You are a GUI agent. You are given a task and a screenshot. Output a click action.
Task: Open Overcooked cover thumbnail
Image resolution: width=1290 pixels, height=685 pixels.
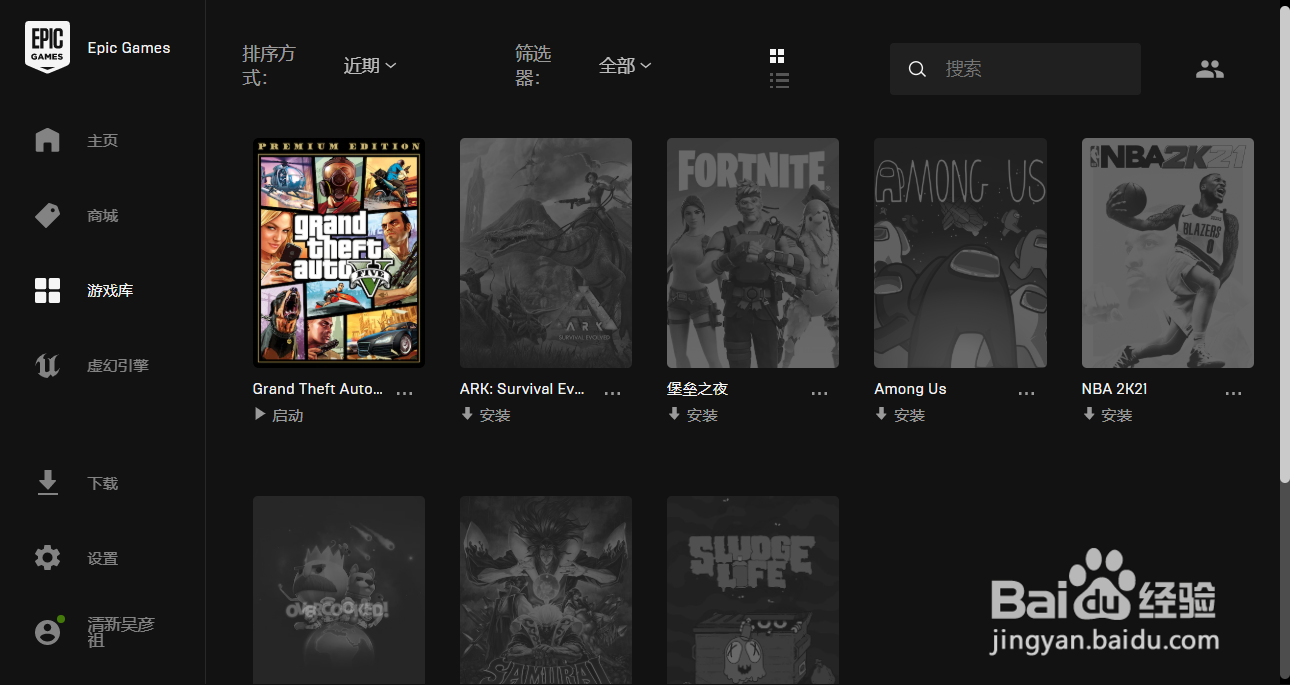click(x=339, y=590)
